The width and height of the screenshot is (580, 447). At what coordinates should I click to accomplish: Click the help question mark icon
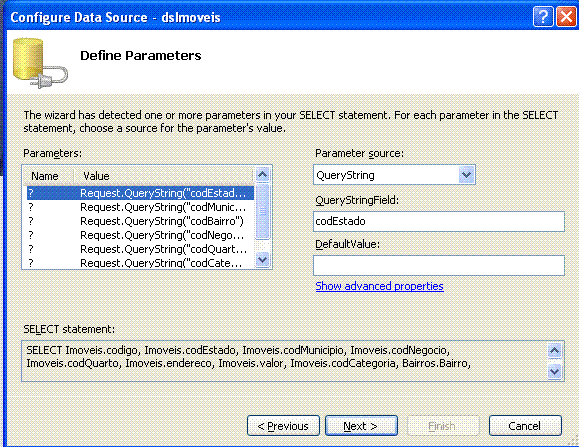(x=543, y=17)
